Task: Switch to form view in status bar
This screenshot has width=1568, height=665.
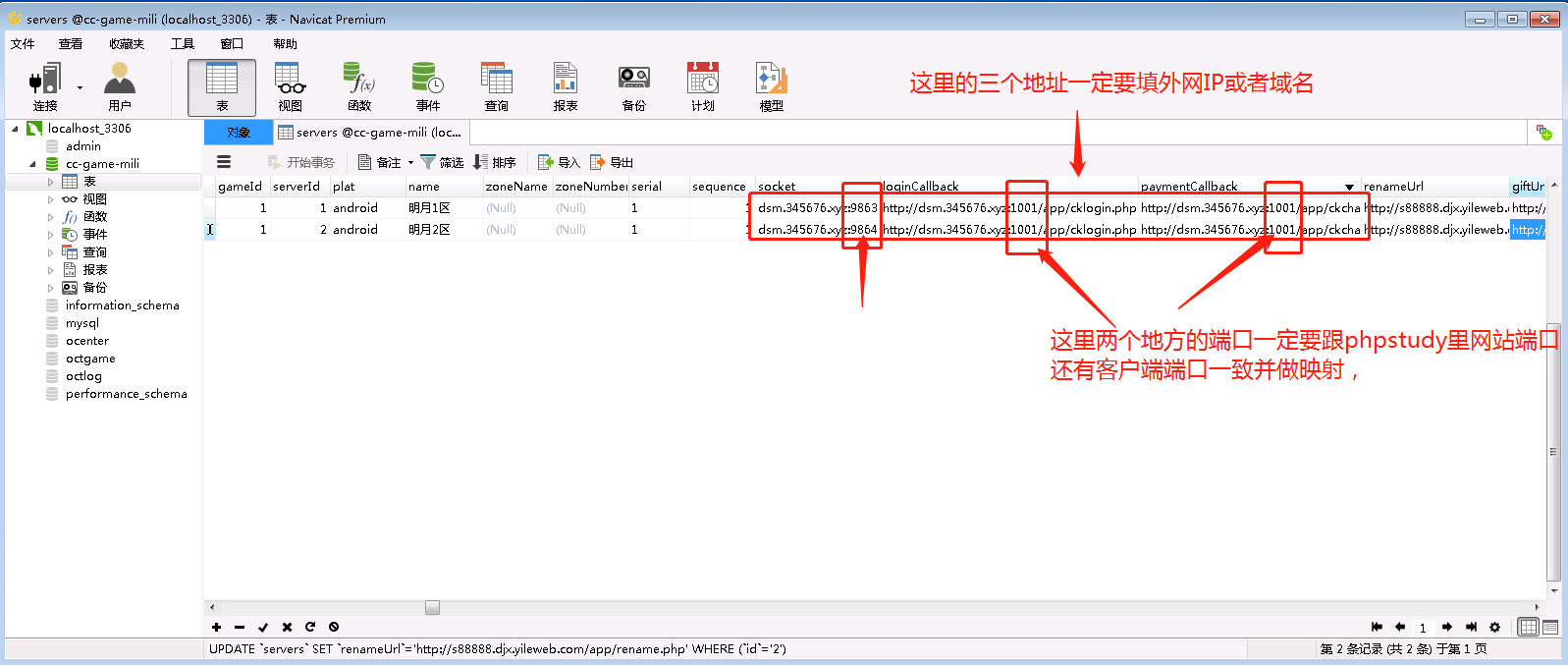Action: click(x=1550, y=627)
